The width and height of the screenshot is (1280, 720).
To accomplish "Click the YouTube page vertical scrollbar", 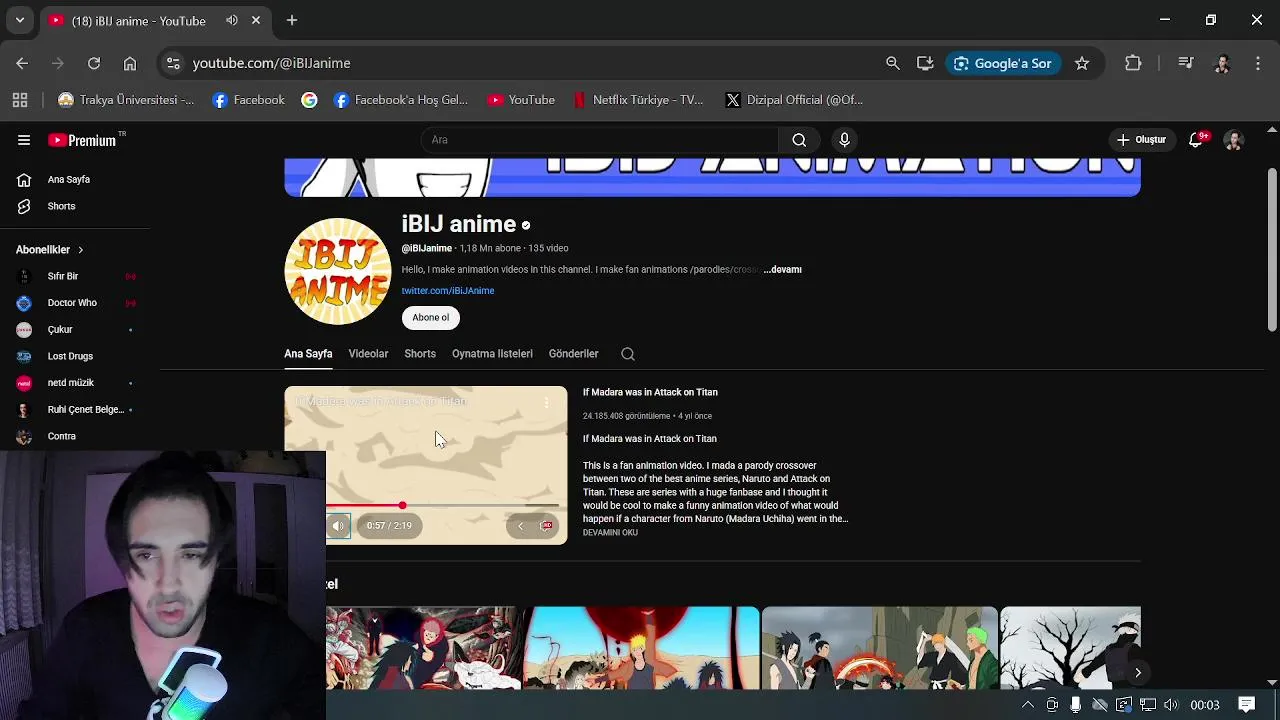I will tap(1272, 250).
